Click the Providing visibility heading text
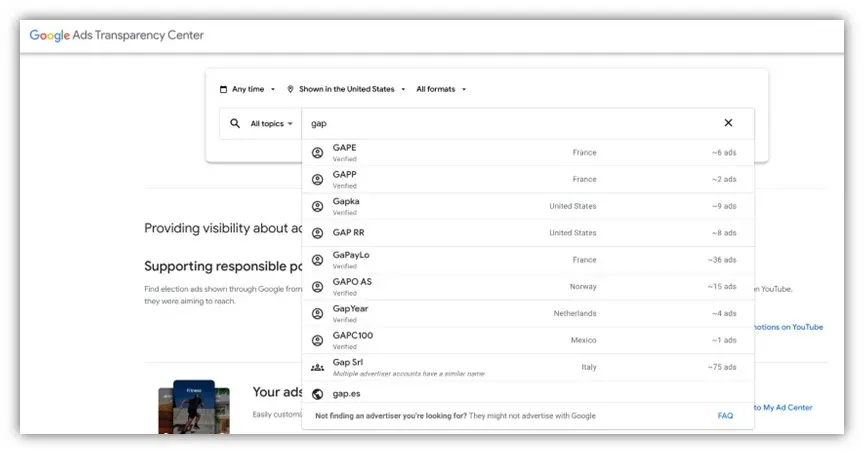Viewport: 864px width, 454px height. (x=223, y=228)
